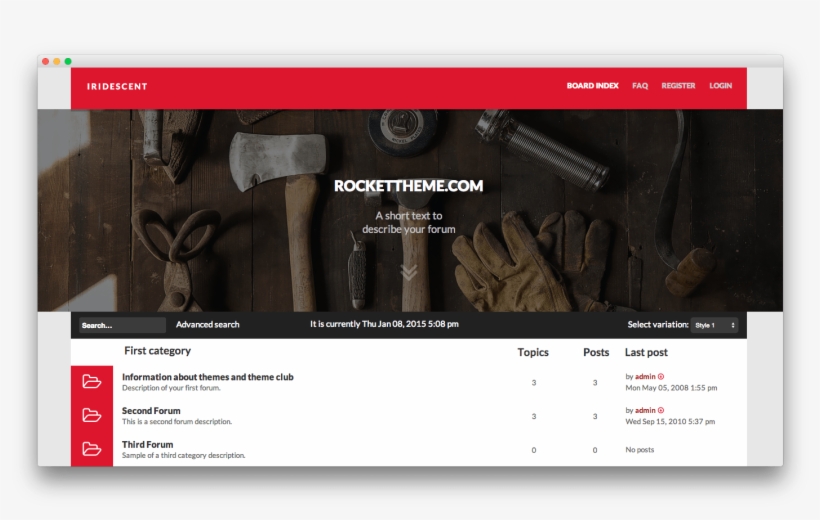This screenshot has width=820, height=520.
Task: Click the Second Forum folder icon
Action: (x=92, y=415)
